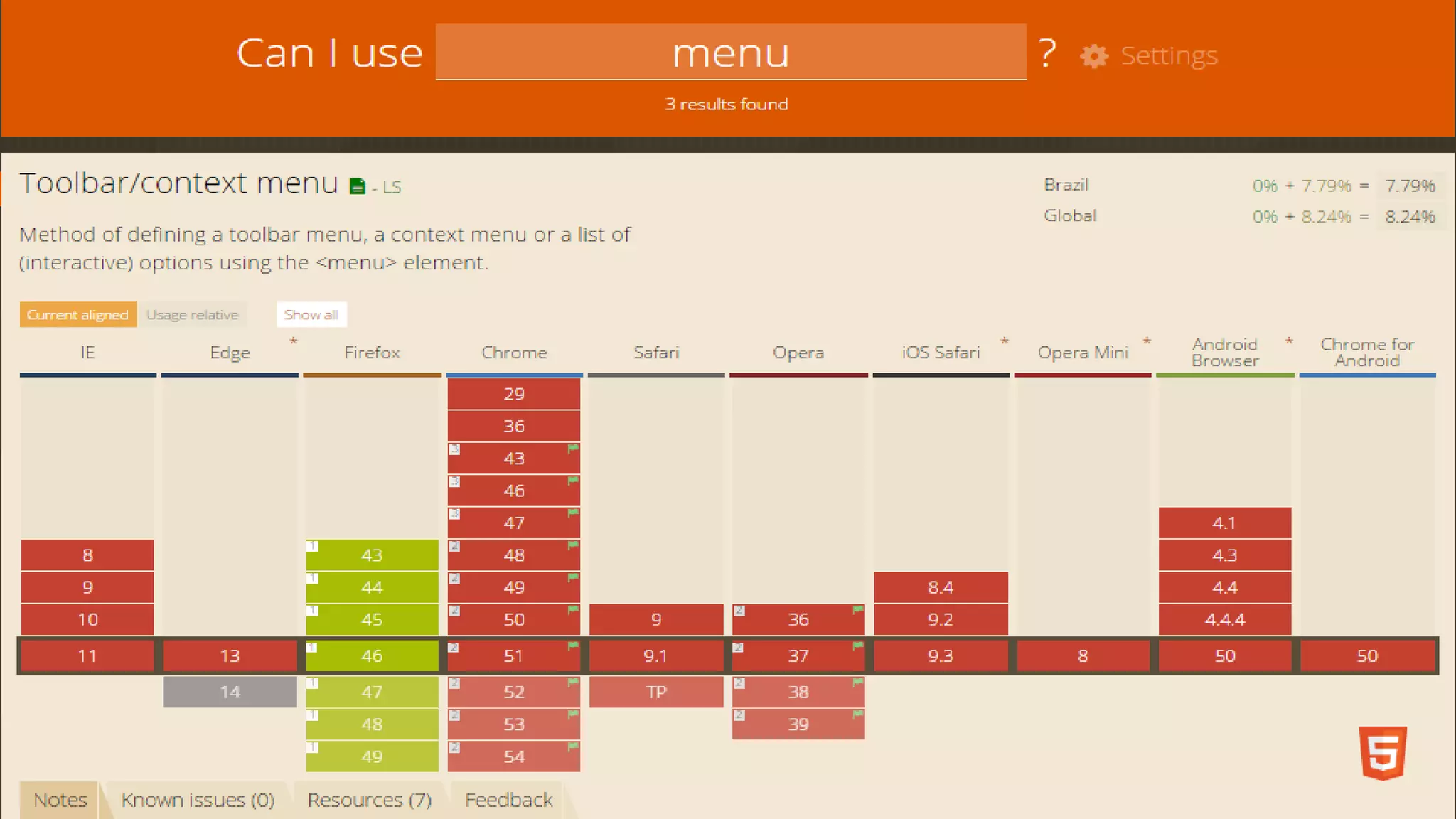
Task: Expand the Safari TP cell details
Action: 655,692
